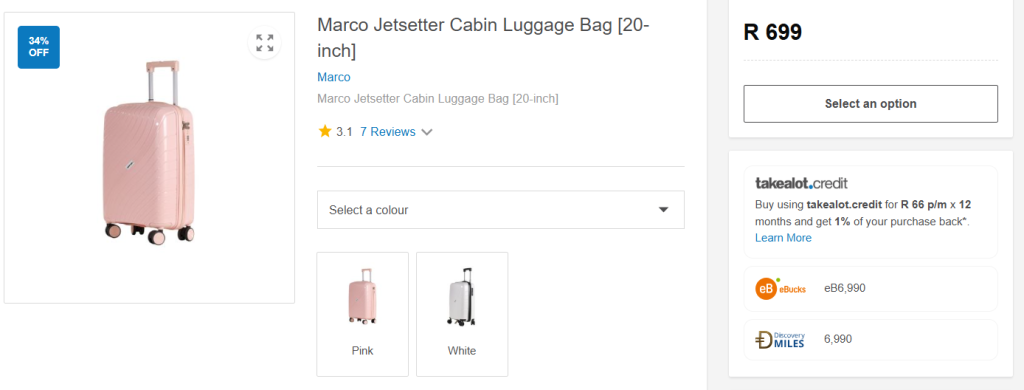The height and width of the screenshot is (390, 1024).
Task: Click the eBucks logo icon
Action: [x=780, y=288]
